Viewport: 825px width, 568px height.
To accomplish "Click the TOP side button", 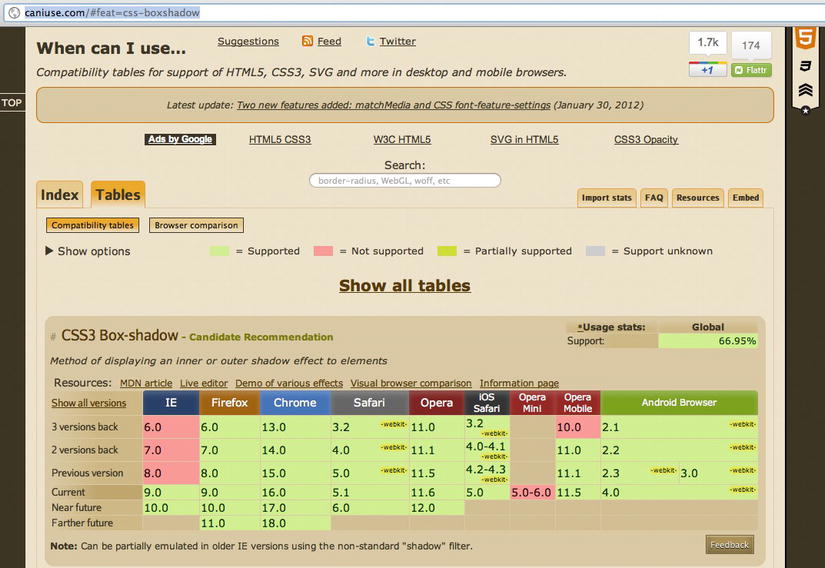I will [12, 103].
